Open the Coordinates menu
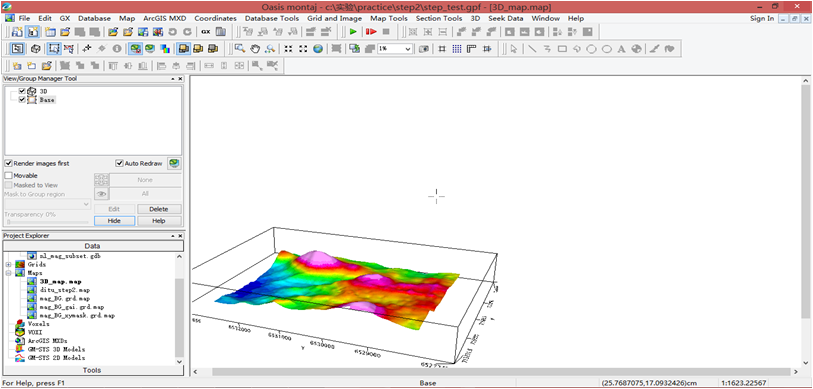The height and width of the screenshot is (389, 813). pos(215,18)
